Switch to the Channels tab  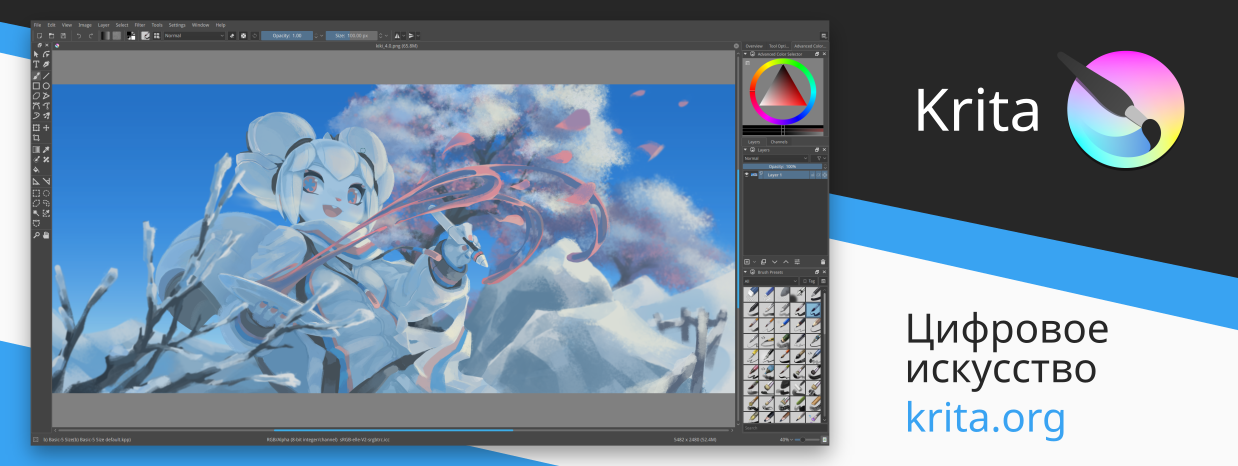(x=779, y=142)
